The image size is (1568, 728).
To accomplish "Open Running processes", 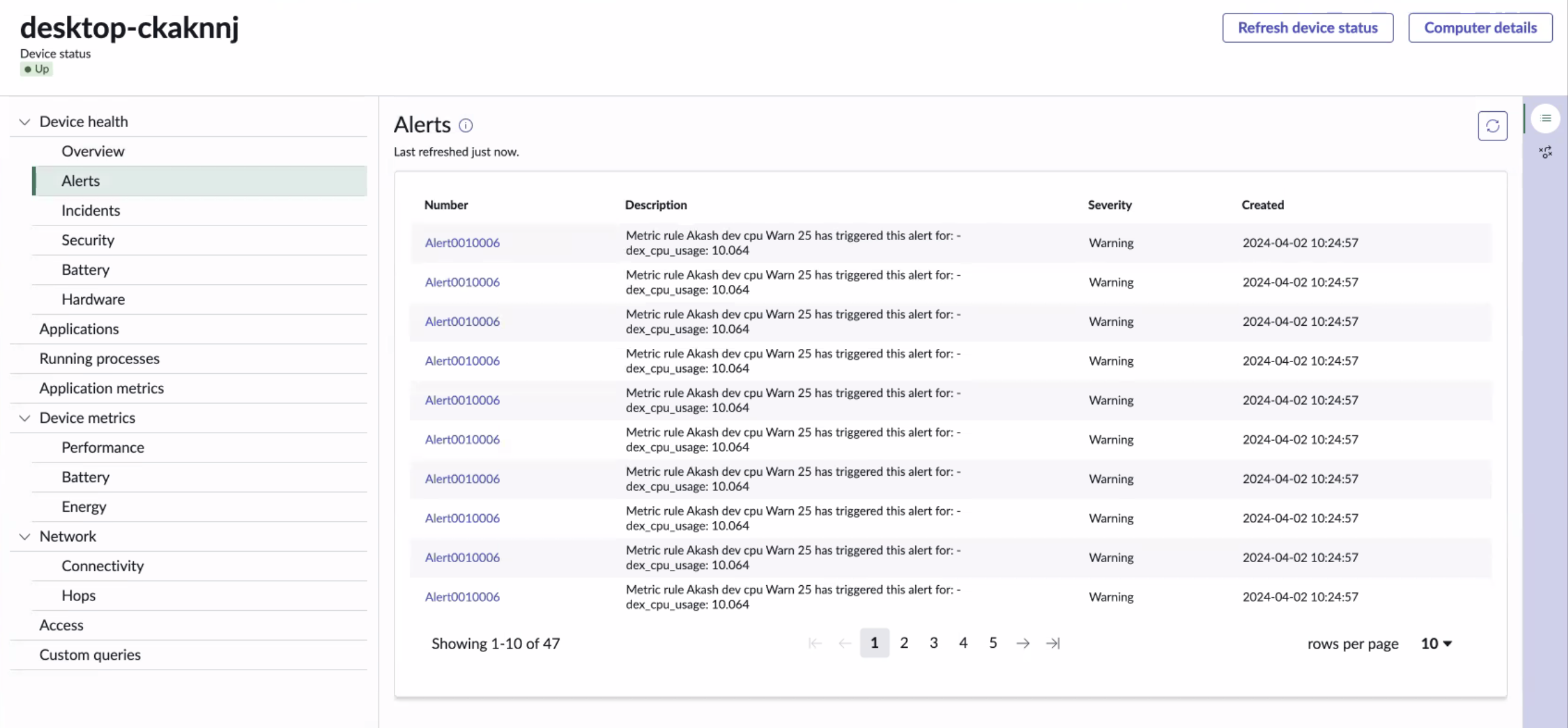I will pyautogui.click(x=188, y=359).
